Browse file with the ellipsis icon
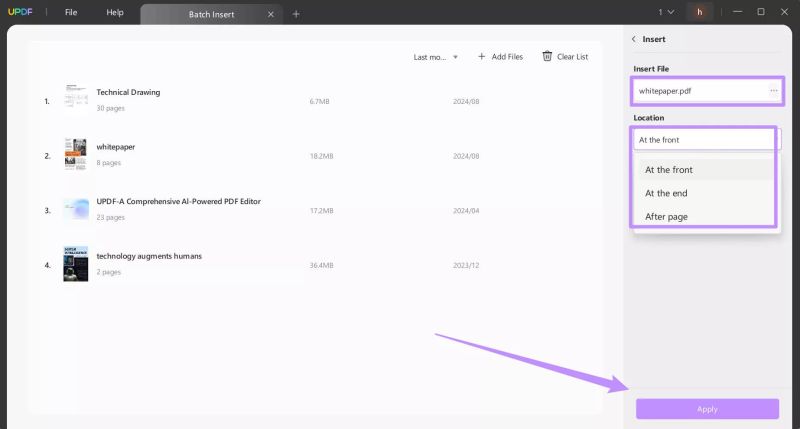 coord(774,91)
